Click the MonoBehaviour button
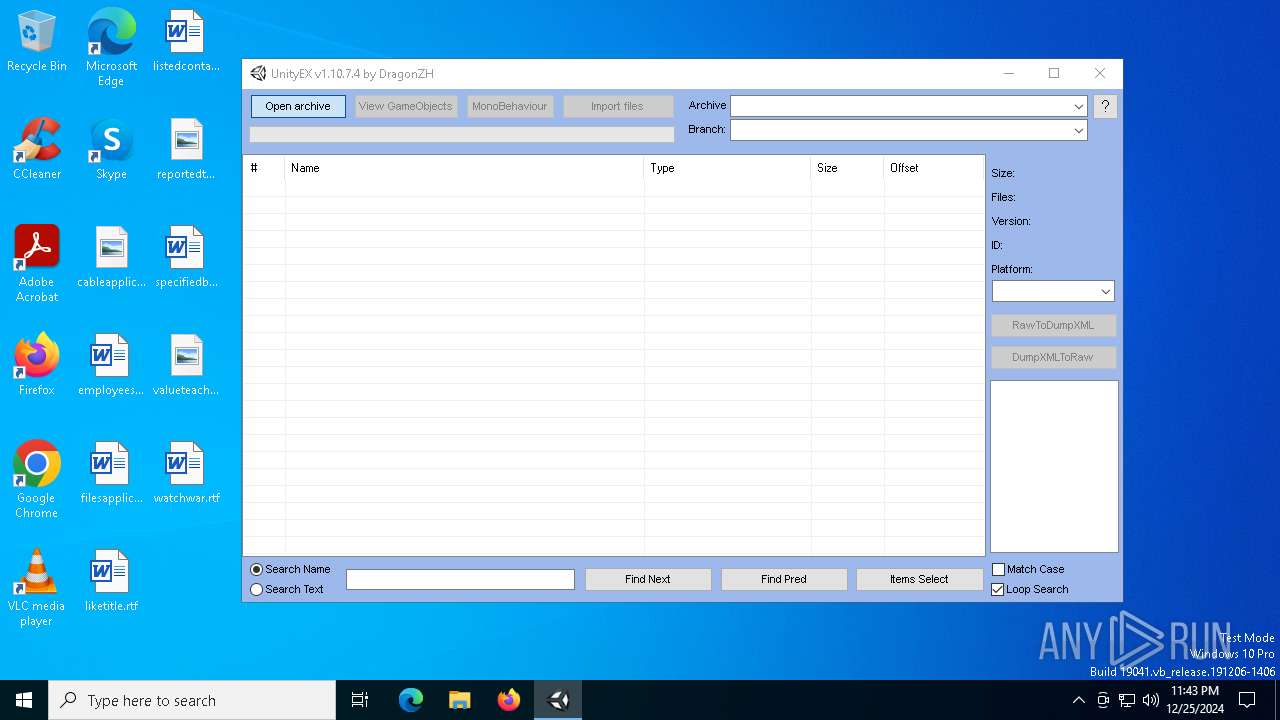Image resolution: width=1280 pixels, height=720 pixels. click(x=510, y=106)
